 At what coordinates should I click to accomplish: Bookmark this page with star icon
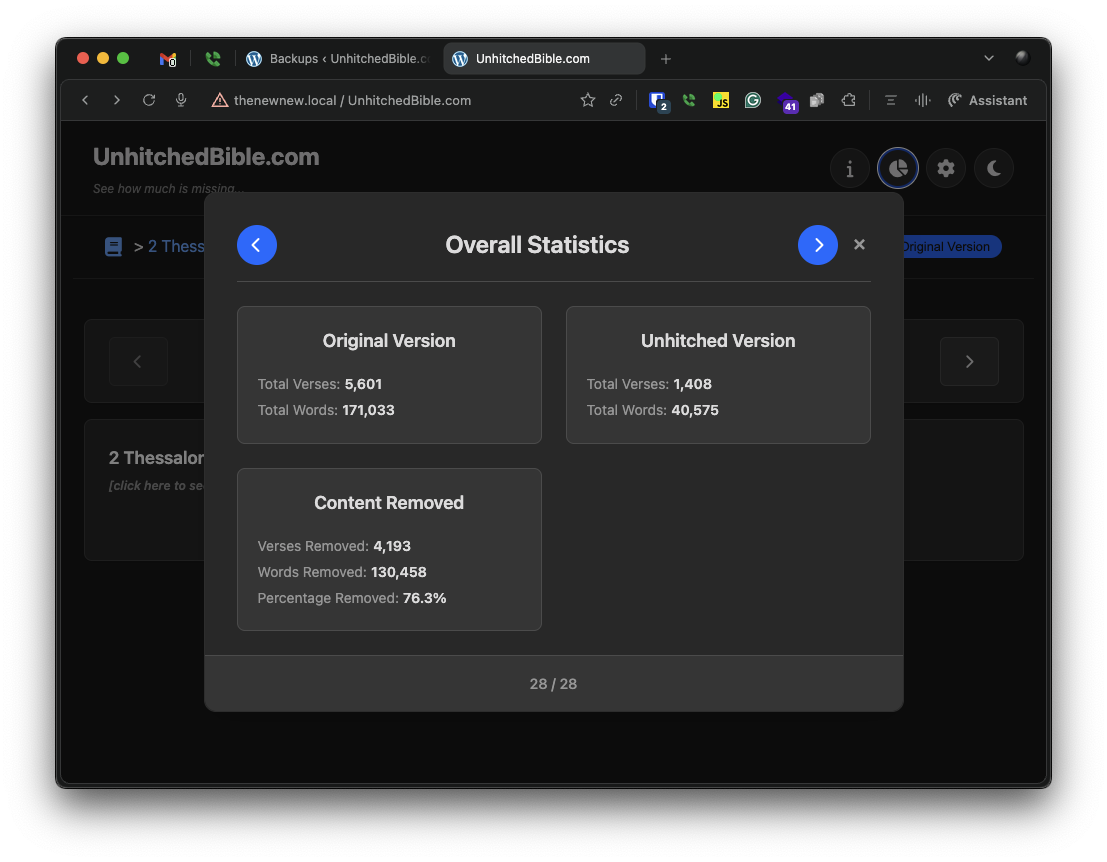pyautogui.click(x=587, y=100)
